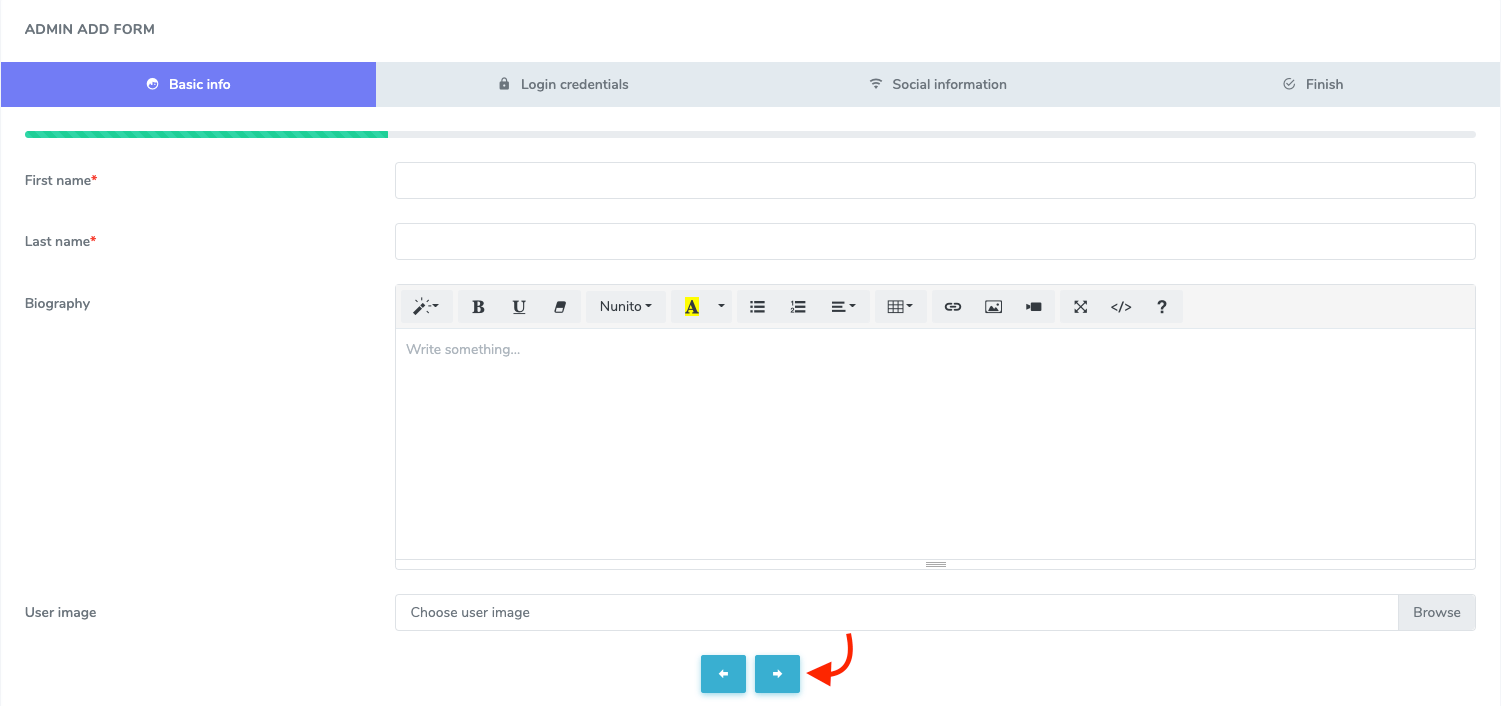Image resolution: width=1501 pixels, height=706 pixels.
Task: Switch to the Social information tab
Action: click(937, 84)
